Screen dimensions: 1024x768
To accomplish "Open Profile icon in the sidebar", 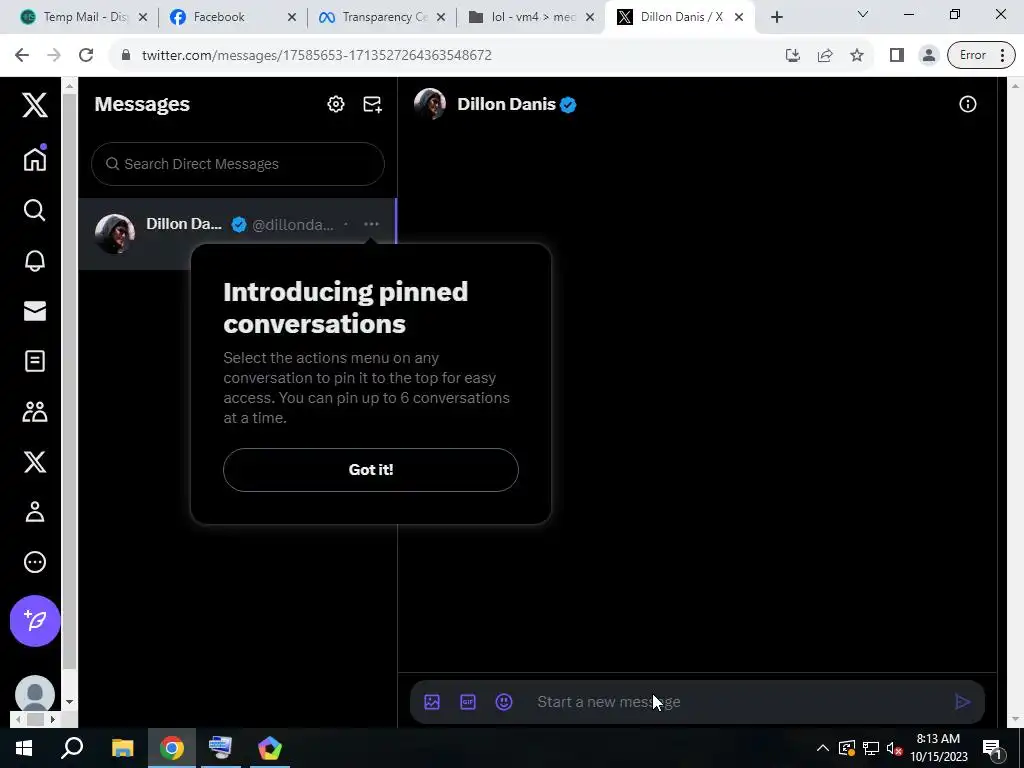I will [x=35, y=512].
